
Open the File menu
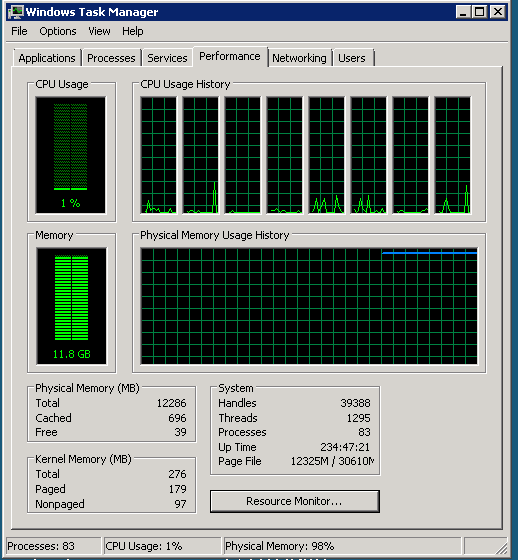point(19,31)
